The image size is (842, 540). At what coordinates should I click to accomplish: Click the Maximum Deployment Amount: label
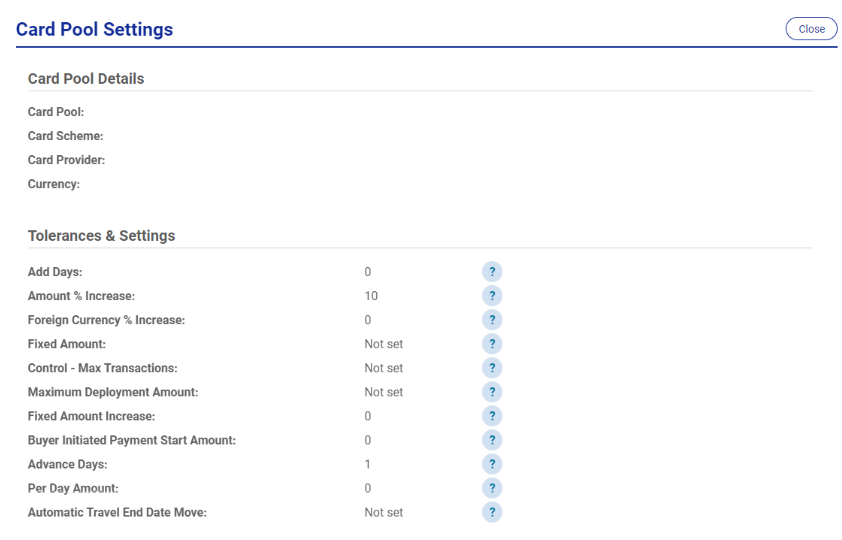pyautogui.click(x=113, y=392)
